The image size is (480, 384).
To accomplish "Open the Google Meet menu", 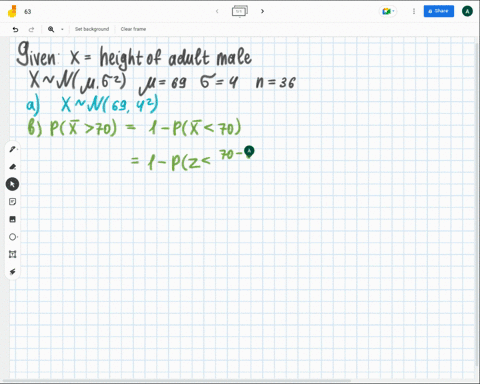I will [x=388, y=11].
